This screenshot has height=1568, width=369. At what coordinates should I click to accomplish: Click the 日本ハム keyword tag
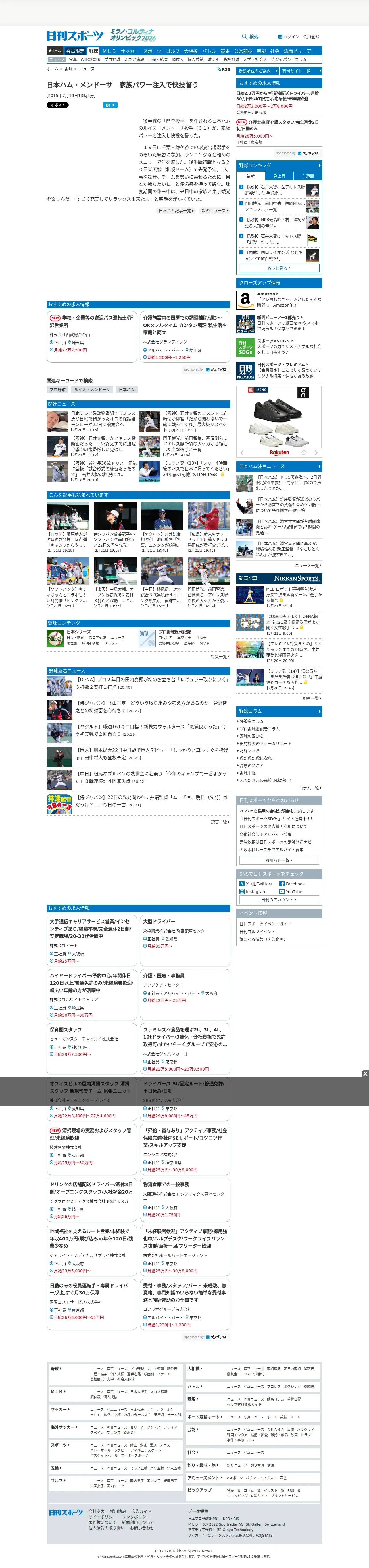[x=127, y=390]
